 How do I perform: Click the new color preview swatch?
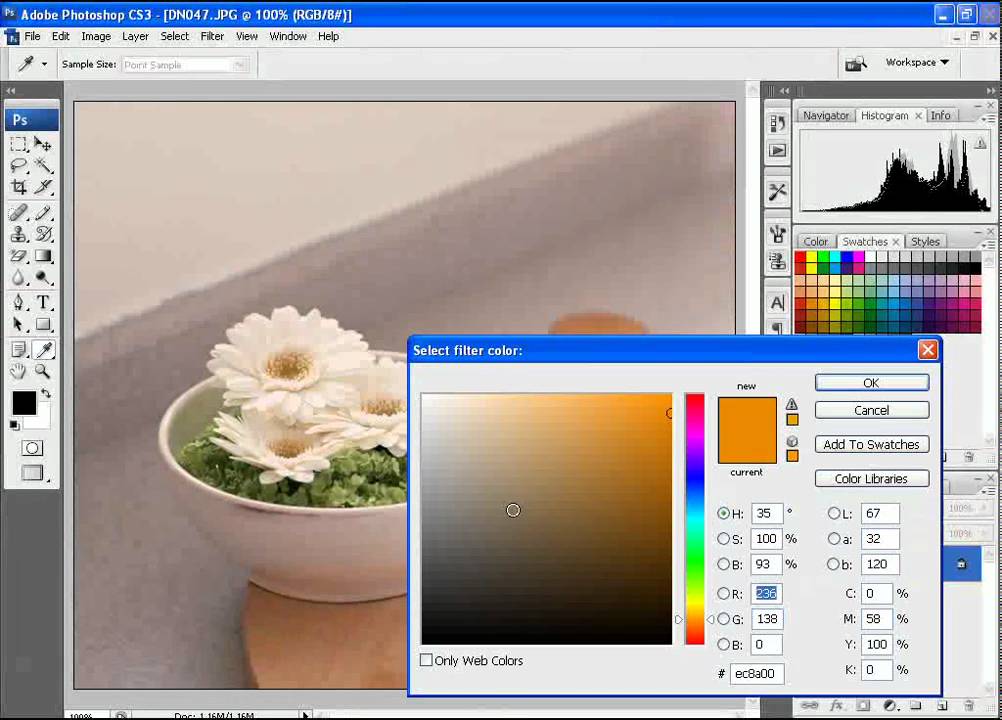[x=747, y=413]
